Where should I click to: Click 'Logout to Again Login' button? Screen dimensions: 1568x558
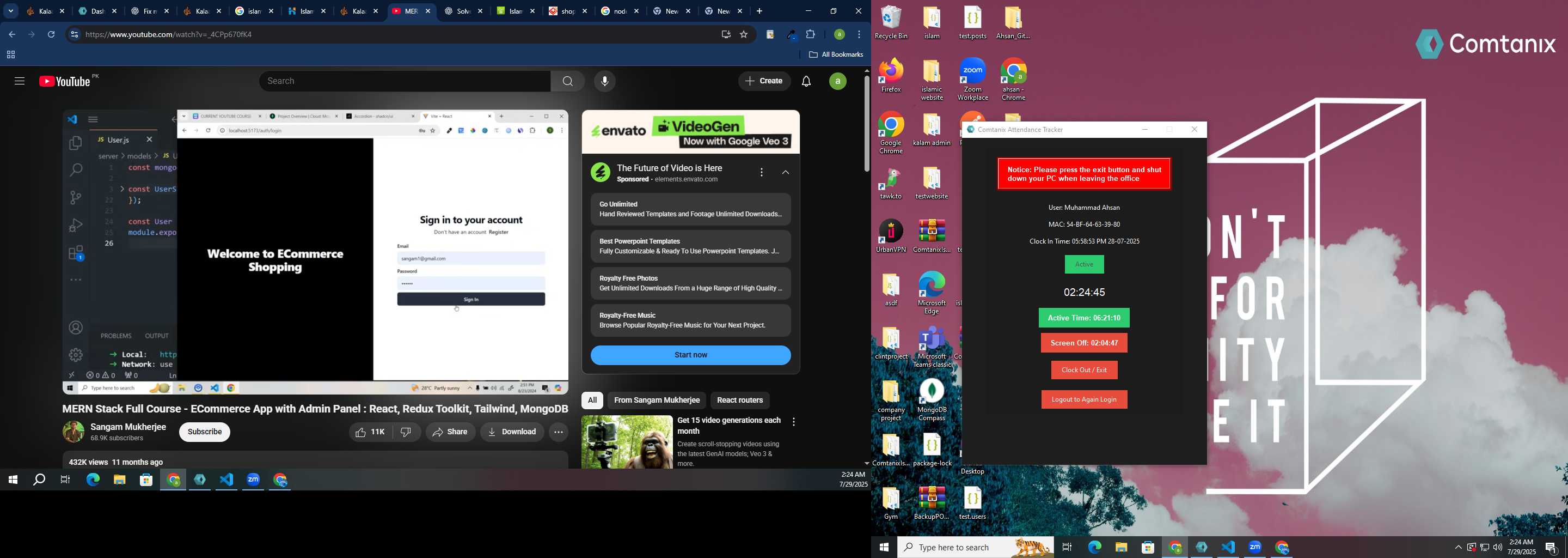tap(1084, 399)
